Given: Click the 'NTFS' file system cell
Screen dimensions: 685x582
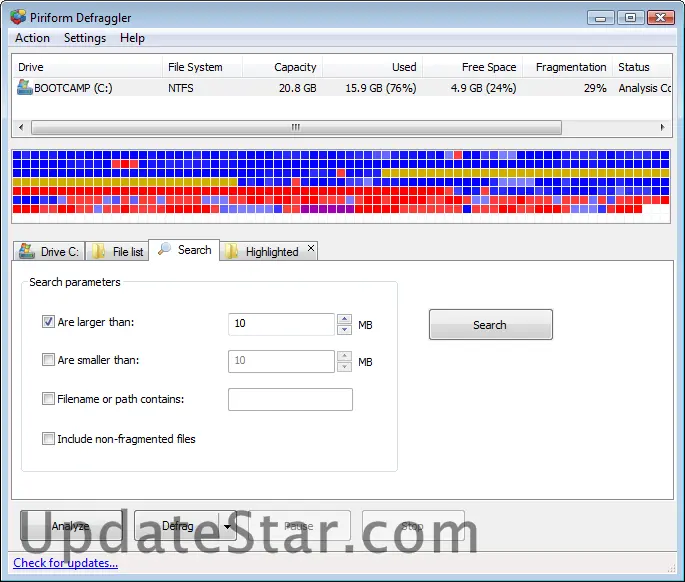Looking at the screenshot, I should [x=181, y=88].
